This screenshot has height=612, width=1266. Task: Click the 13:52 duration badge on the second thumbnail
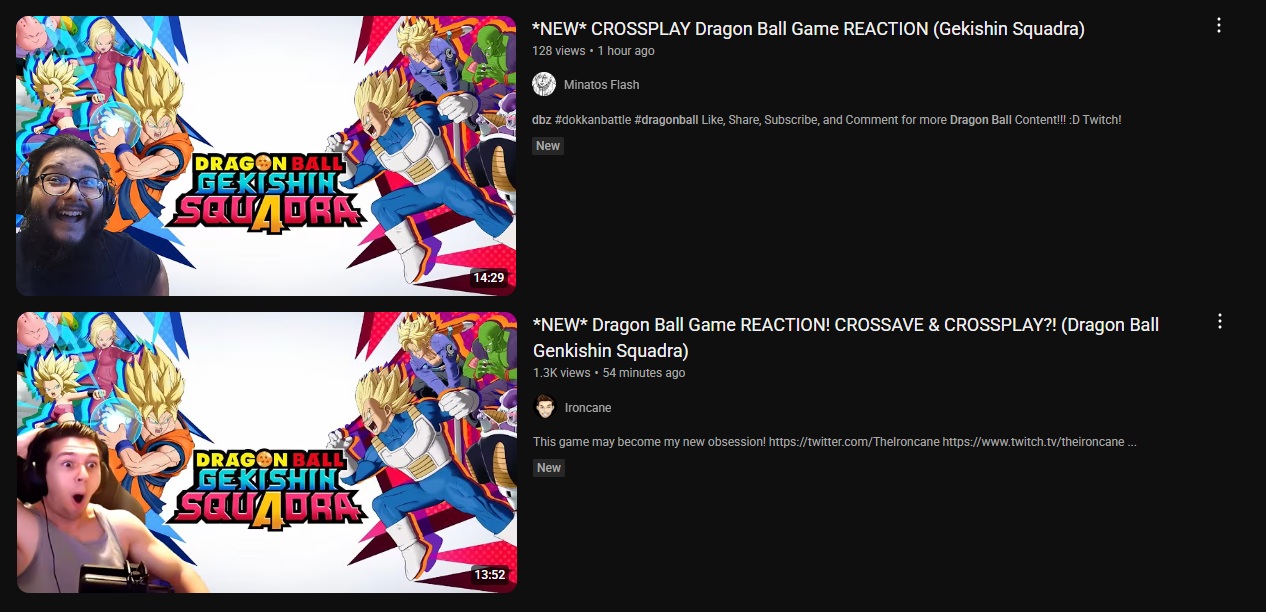(489, 575)
